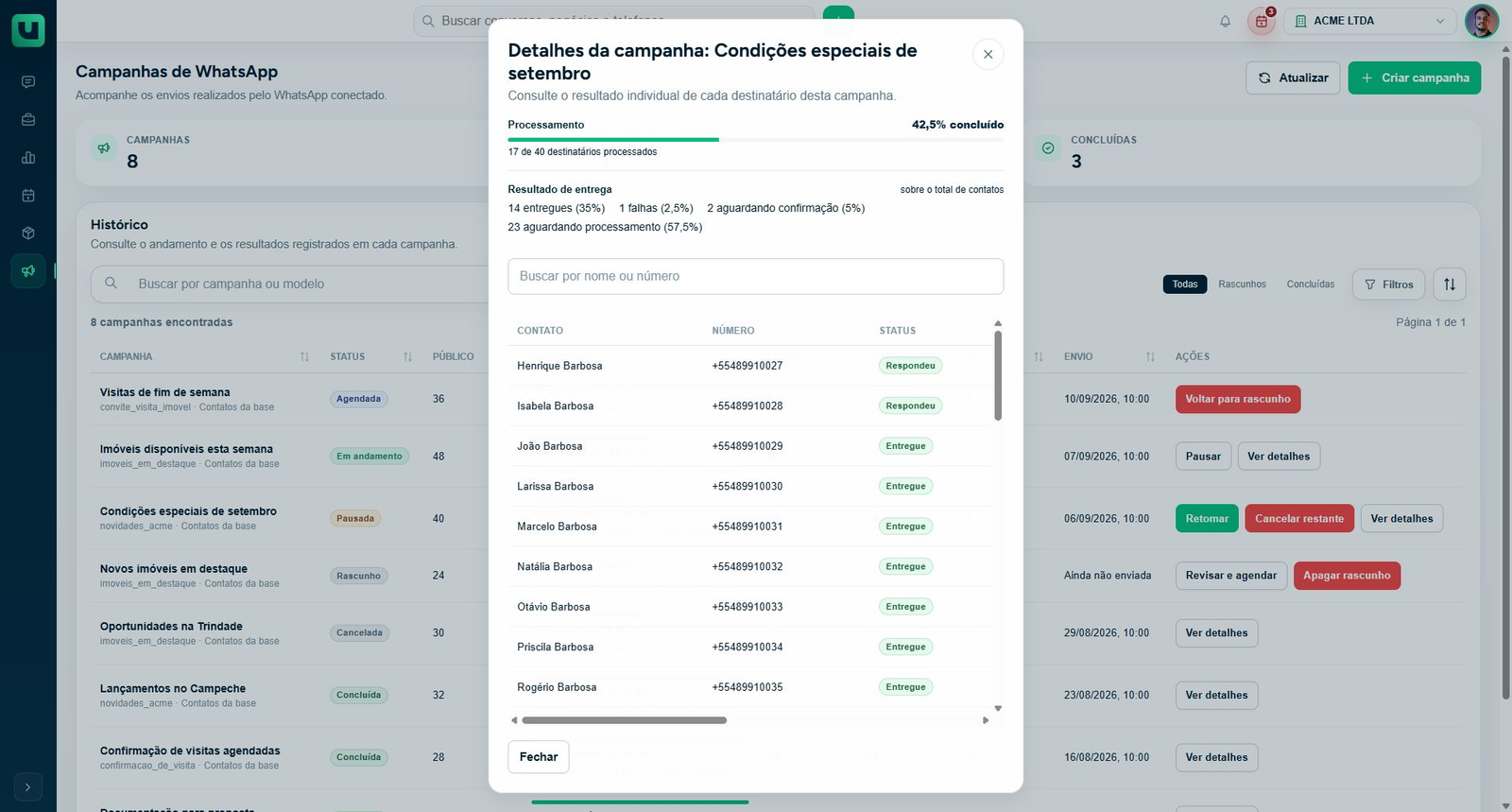Open the package box sidebar icon
This screenshot has width=1512, height=812.
(28, 233)
